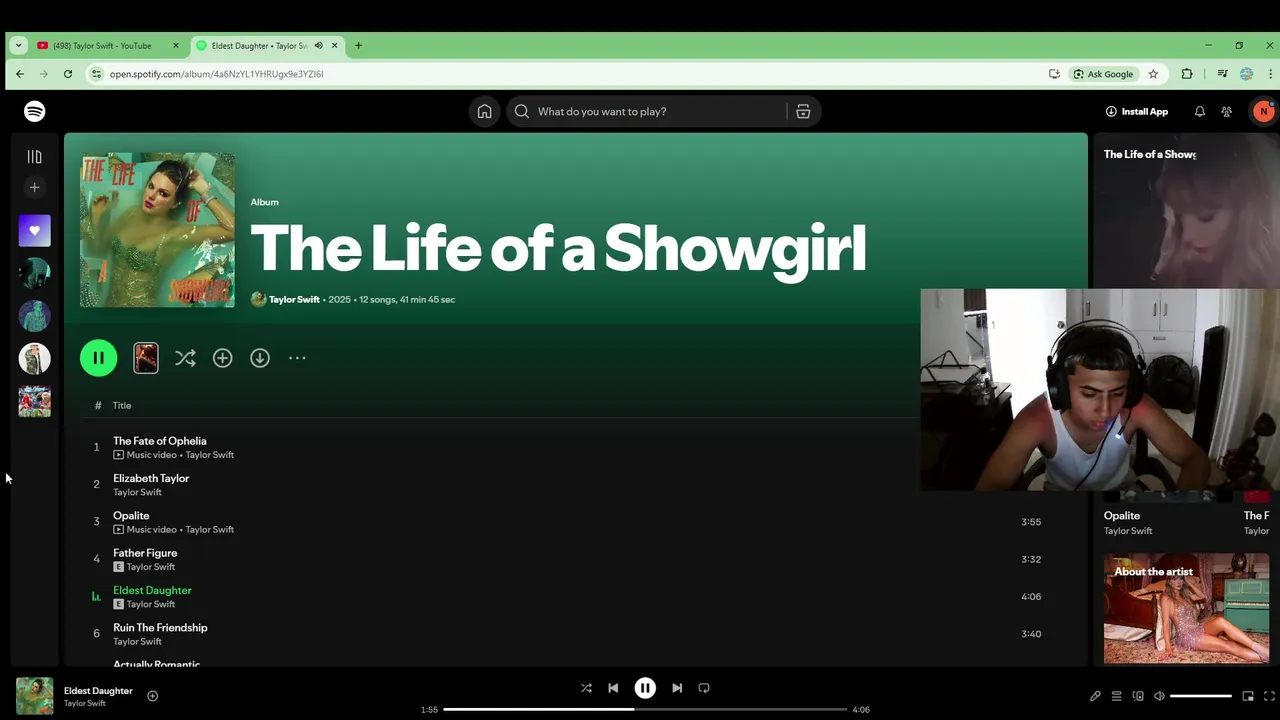Toggle shuffle in the player bar
The height and width of the screenshot is (720, 1280).
pyautogui.click(x=586, y=688)
